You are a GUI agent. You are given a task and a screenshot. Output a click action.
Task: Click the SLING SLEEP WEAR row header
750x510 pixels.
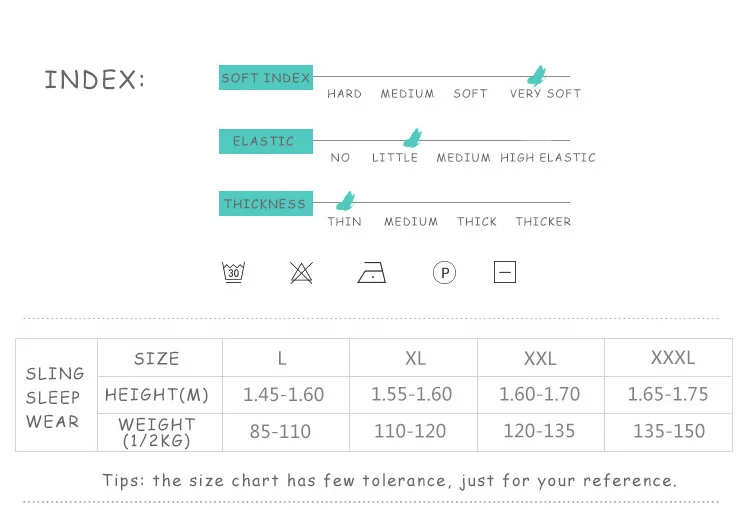[56, 395]
